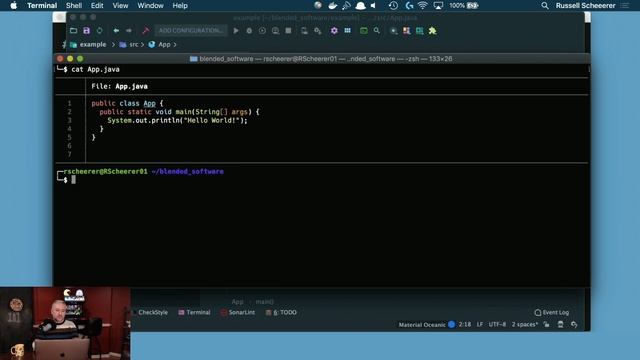
Task: Open the Shell menu
Action: [74, 6]
